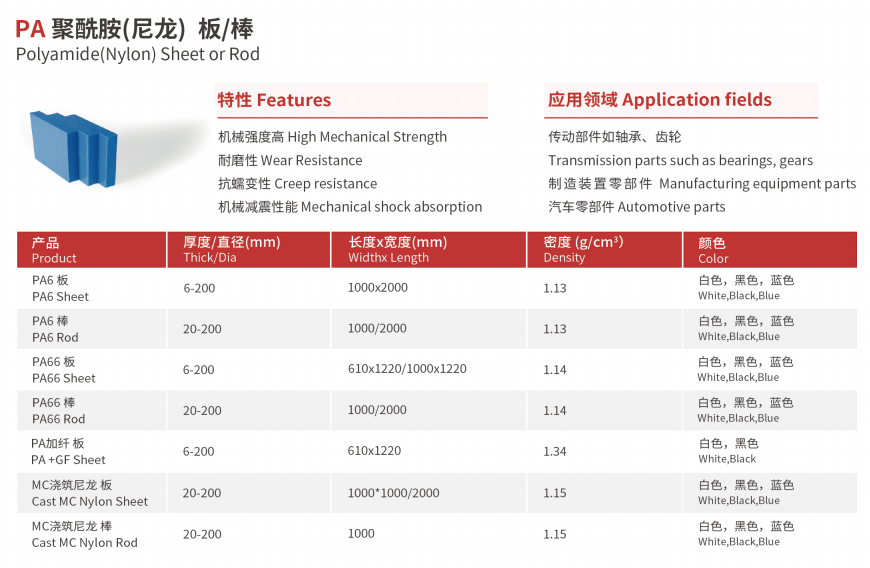Viewport: 870px width, 568px height.
Task: Click the 'PA 聚酰胺(尼龙) 板/棒' title
Action: pos(134,29)
